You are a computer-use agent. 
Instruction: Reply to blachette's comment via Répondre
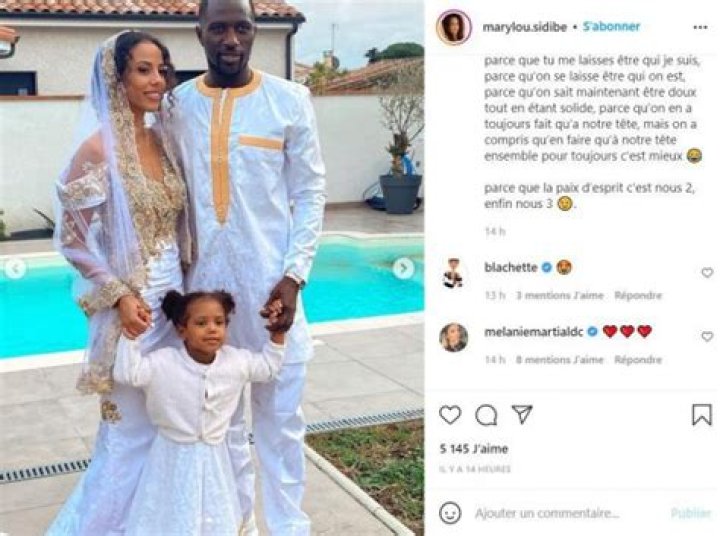pos(638,295)
